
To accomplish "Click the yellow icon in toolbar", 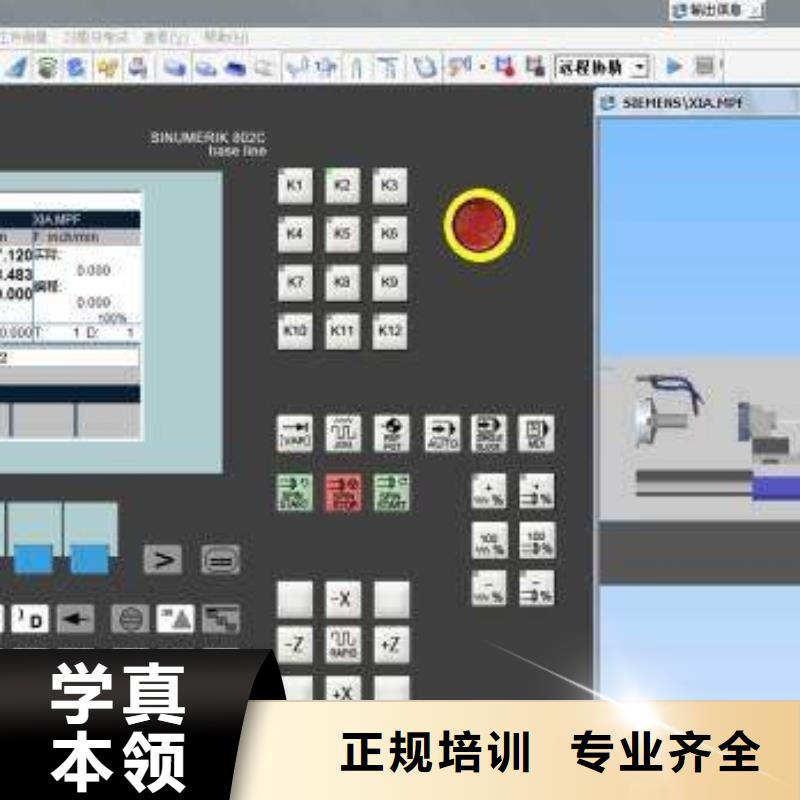I will (108, 67).
